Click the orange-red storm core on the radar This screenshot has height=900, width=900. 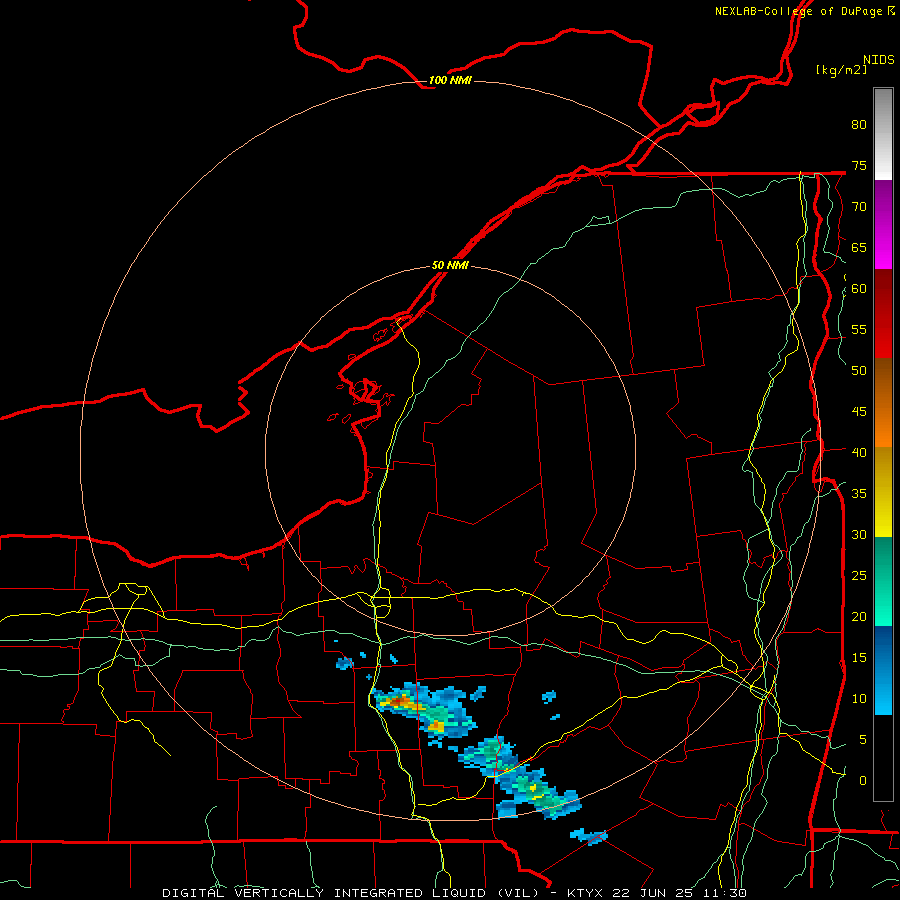click(x=397, y=702)
